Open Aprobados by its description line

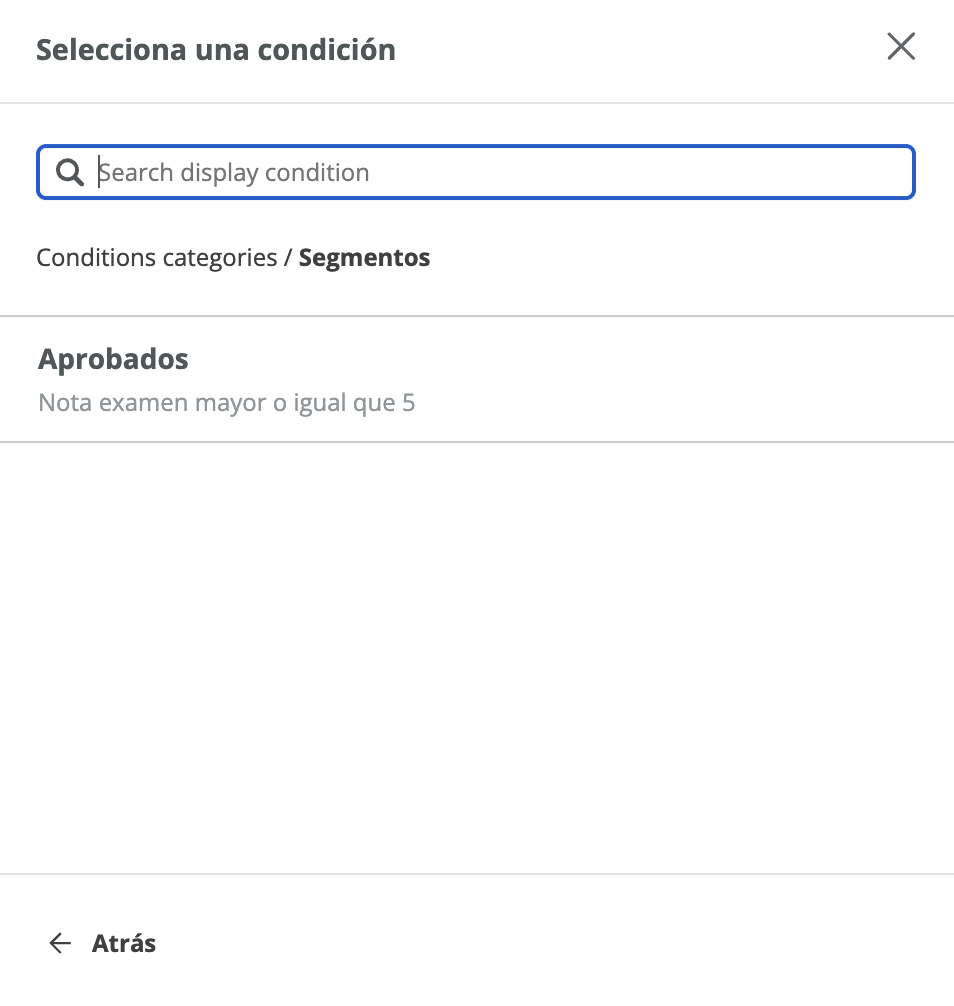(x=226, y=403)
